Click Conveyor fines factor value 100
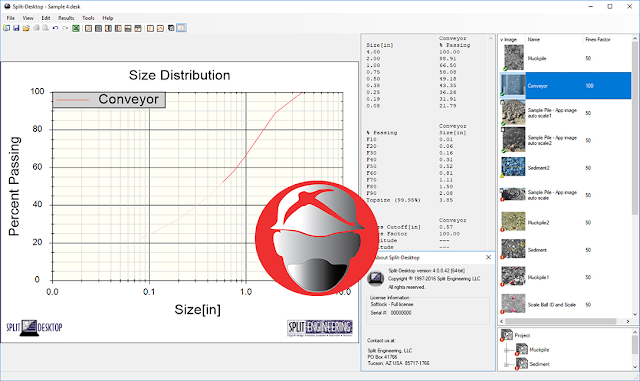The image size is (640, 381). 589,86
